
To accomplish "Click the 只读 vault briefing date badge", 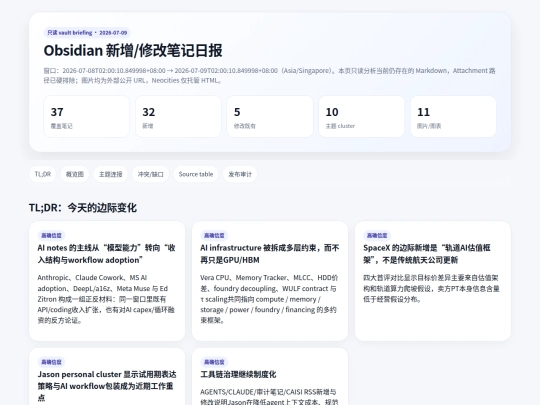I will 87,33.
